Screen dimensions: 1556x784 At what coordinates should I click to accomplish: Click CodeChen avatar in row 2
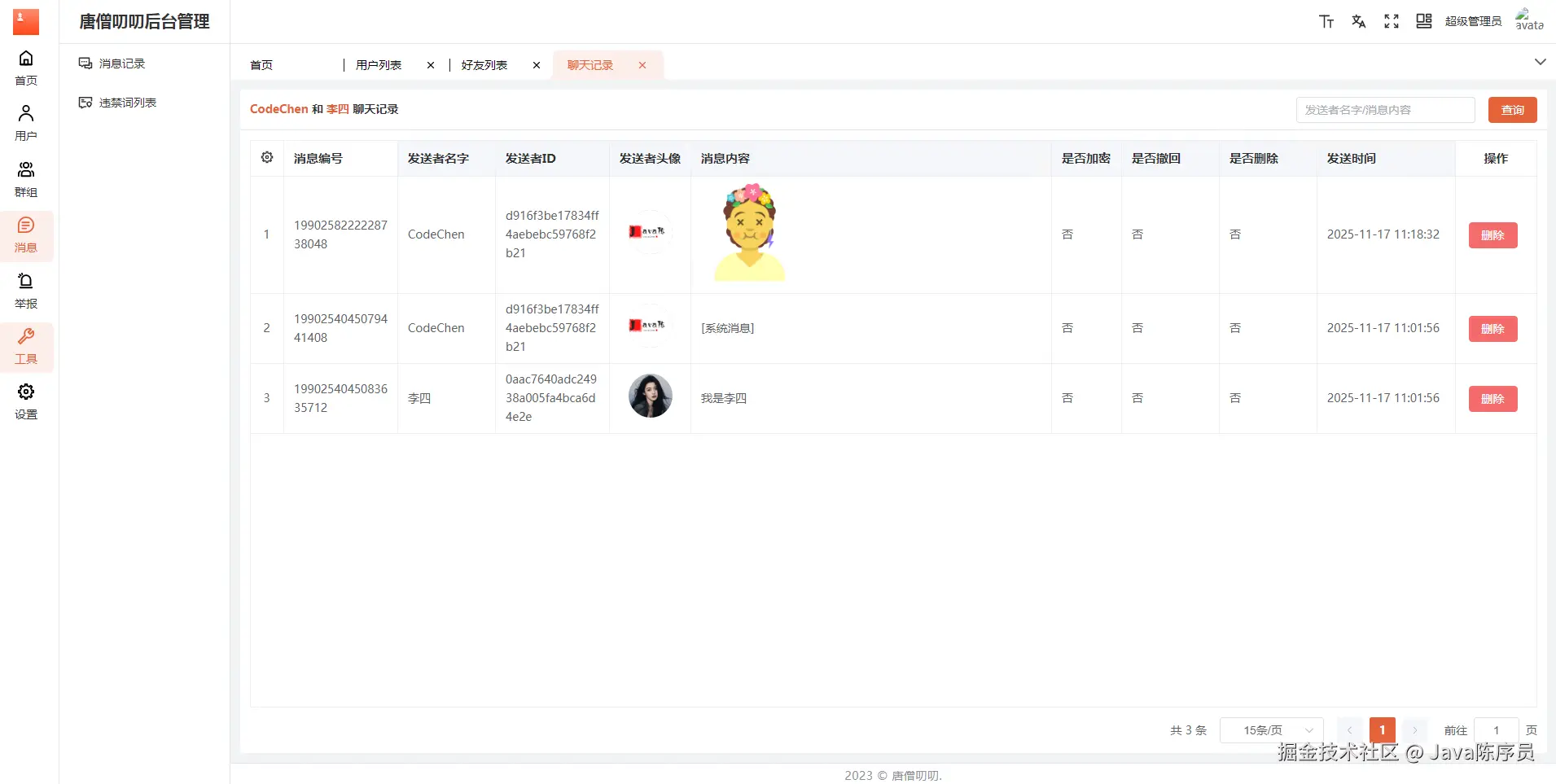pos(650,326)
